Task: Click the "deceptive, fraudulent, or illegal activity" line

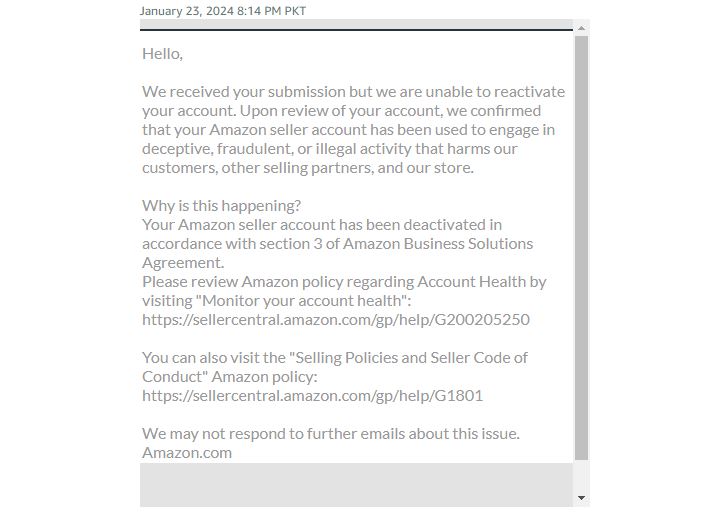Action: click(x=330, y=149)
